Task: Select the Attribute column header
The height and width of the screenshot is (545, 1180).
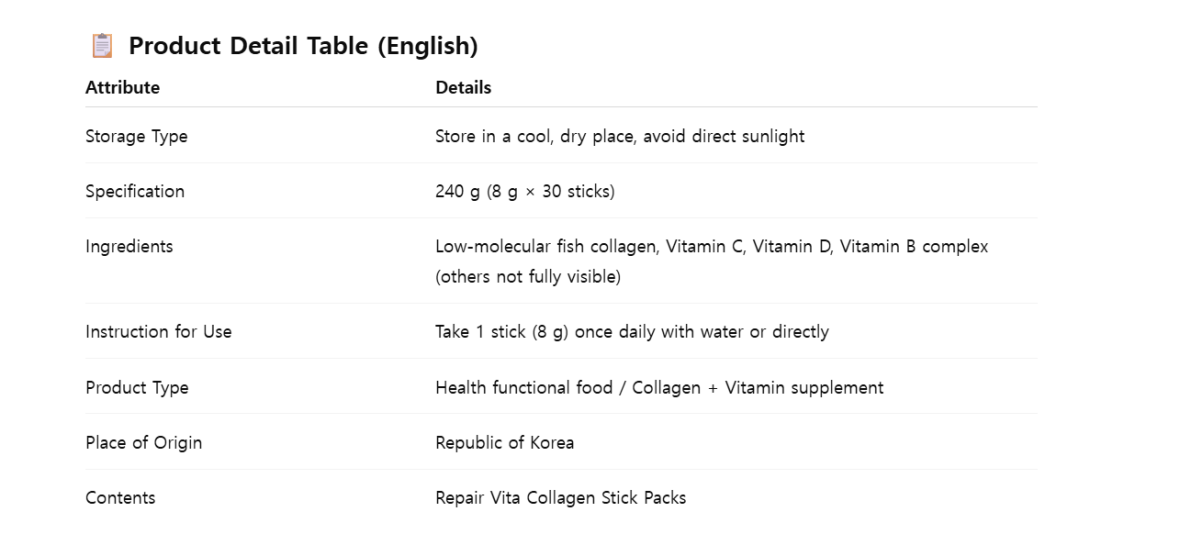Action: [x=122, y=87]
